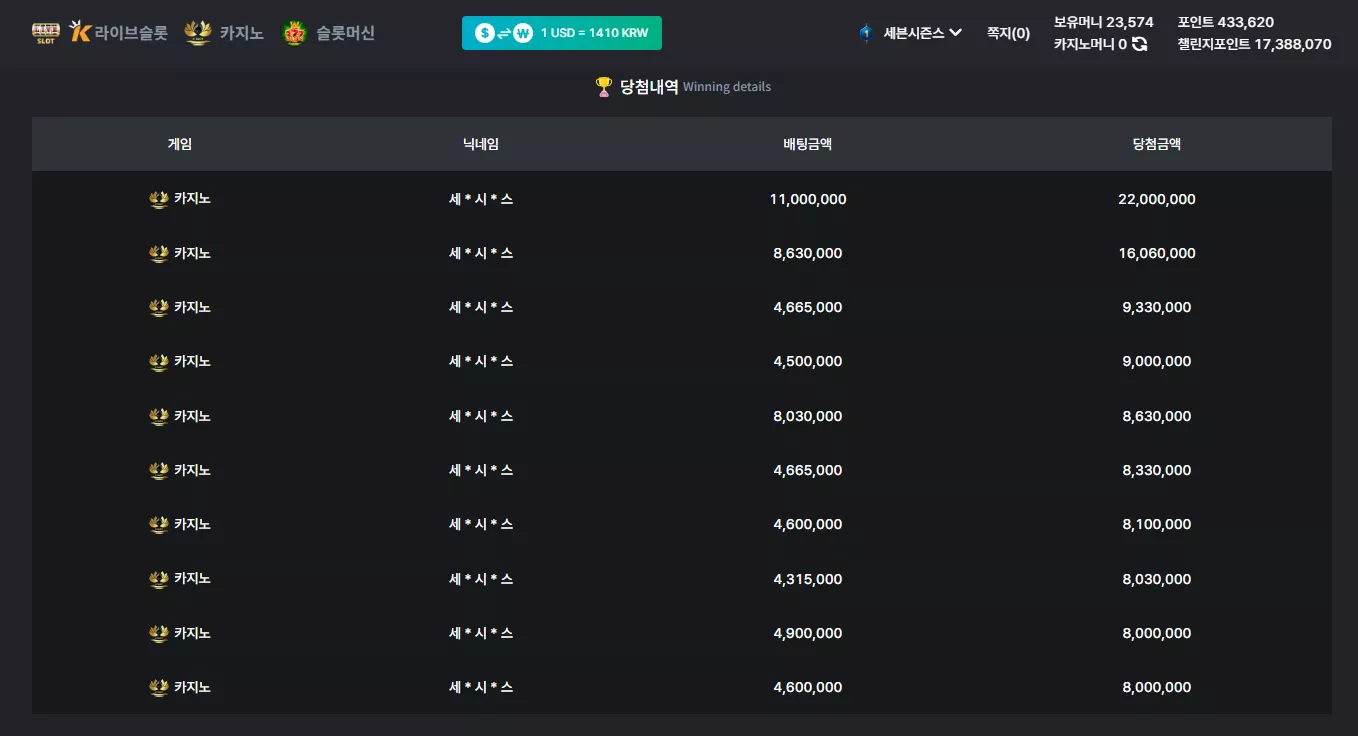
Task: Click the blue gem user level icon
Action: 866,33
